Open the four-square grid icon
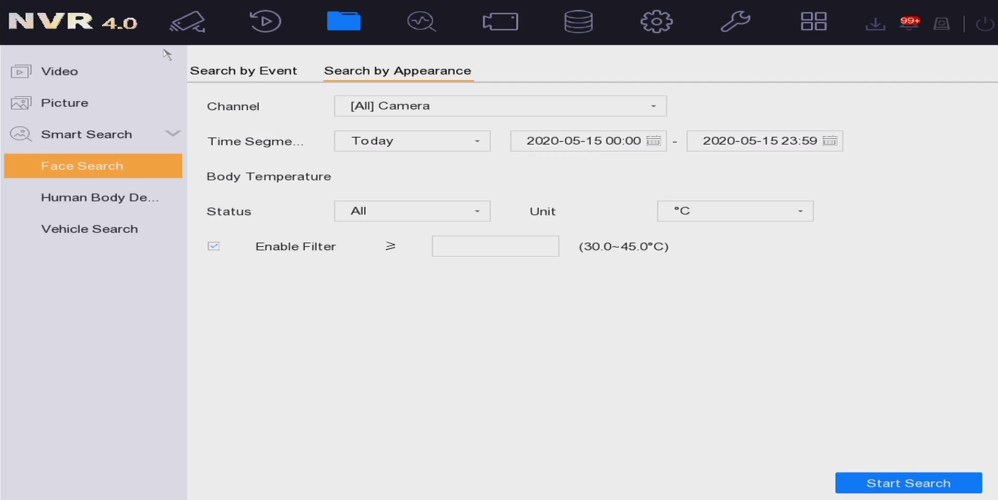This screenshot has width=998, height=500. (x=814, y=21)
